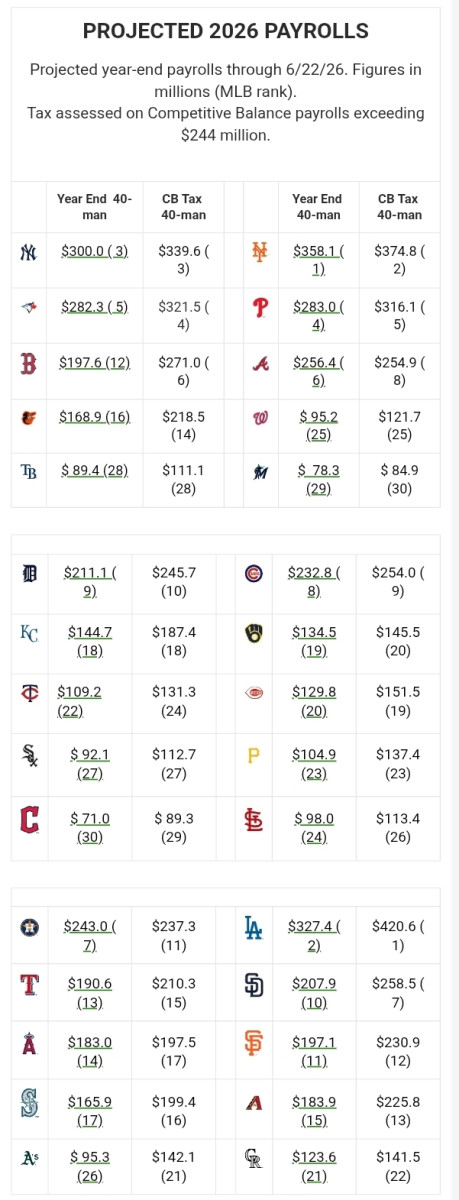Click the Texas Rangers T logo
This screenshot has width=459, height=1200.
pyautogui.click(x=29, y=985)
